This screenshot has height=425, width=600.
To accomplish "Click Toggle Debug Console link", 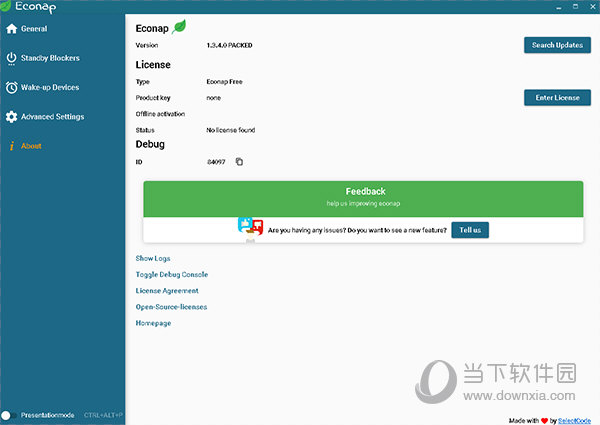I will [172, 275].
